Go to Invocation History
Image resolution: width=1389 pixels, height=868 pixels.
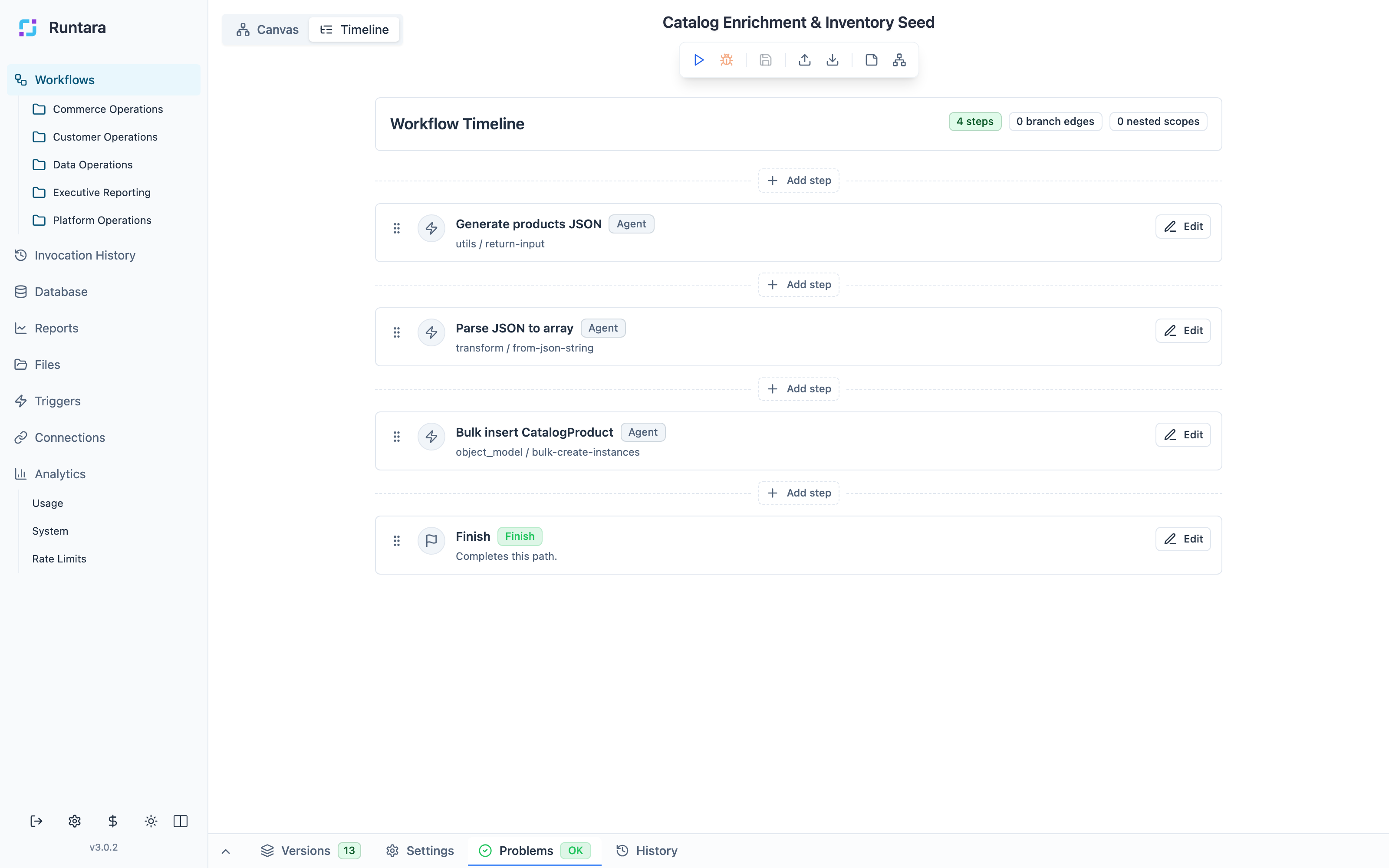click(104, 255)
